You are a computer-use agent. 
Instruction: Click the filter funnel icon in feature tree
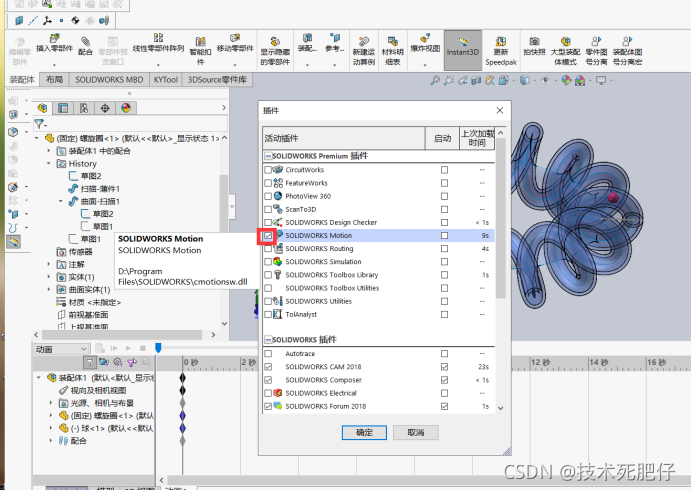tap(40, 124)
